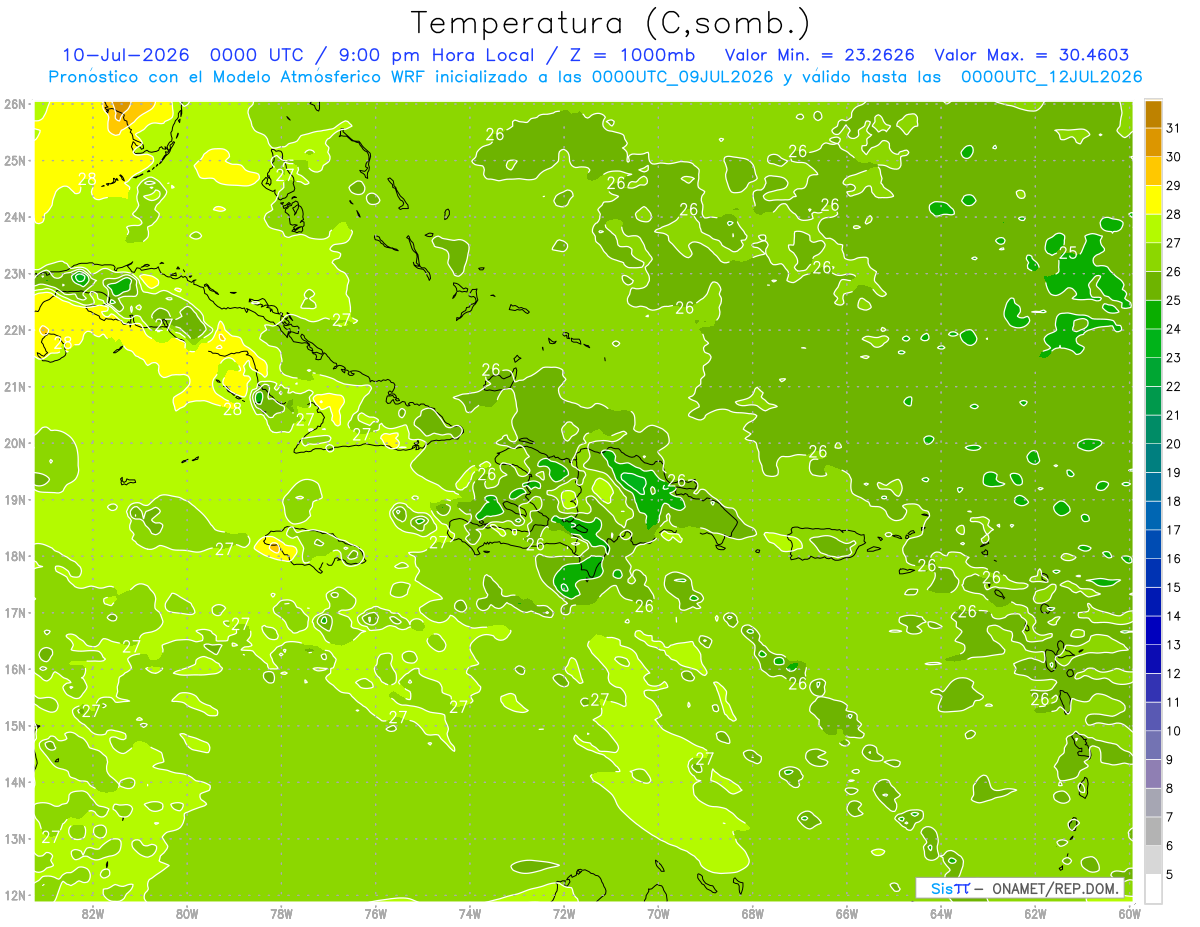
Task: Pick legend swatch between 29 and 30
Action: 1154,171
